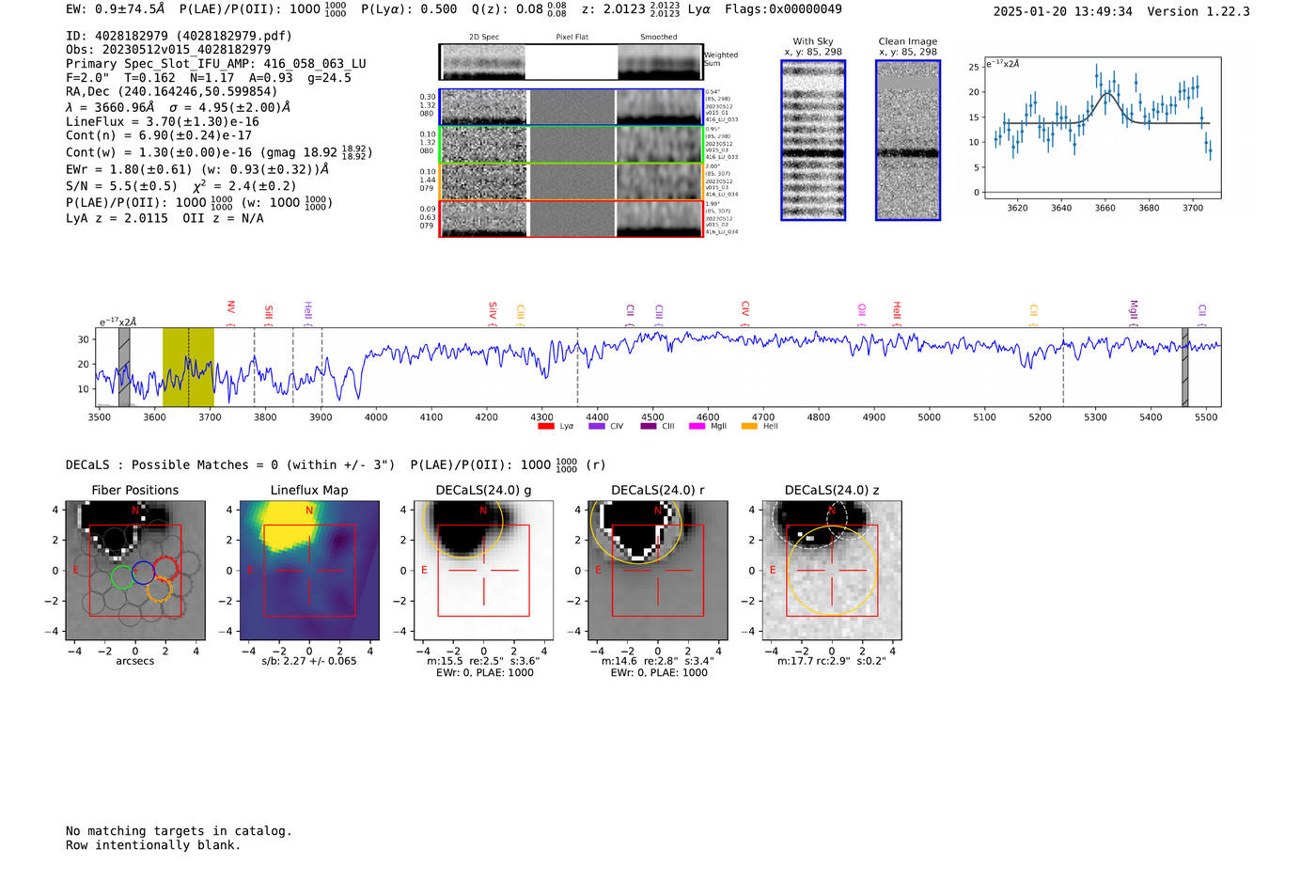The width and height of the screenshot is (1316, 896).
Task: Click the "Smoothed" column header
Action: click(659, 37)
